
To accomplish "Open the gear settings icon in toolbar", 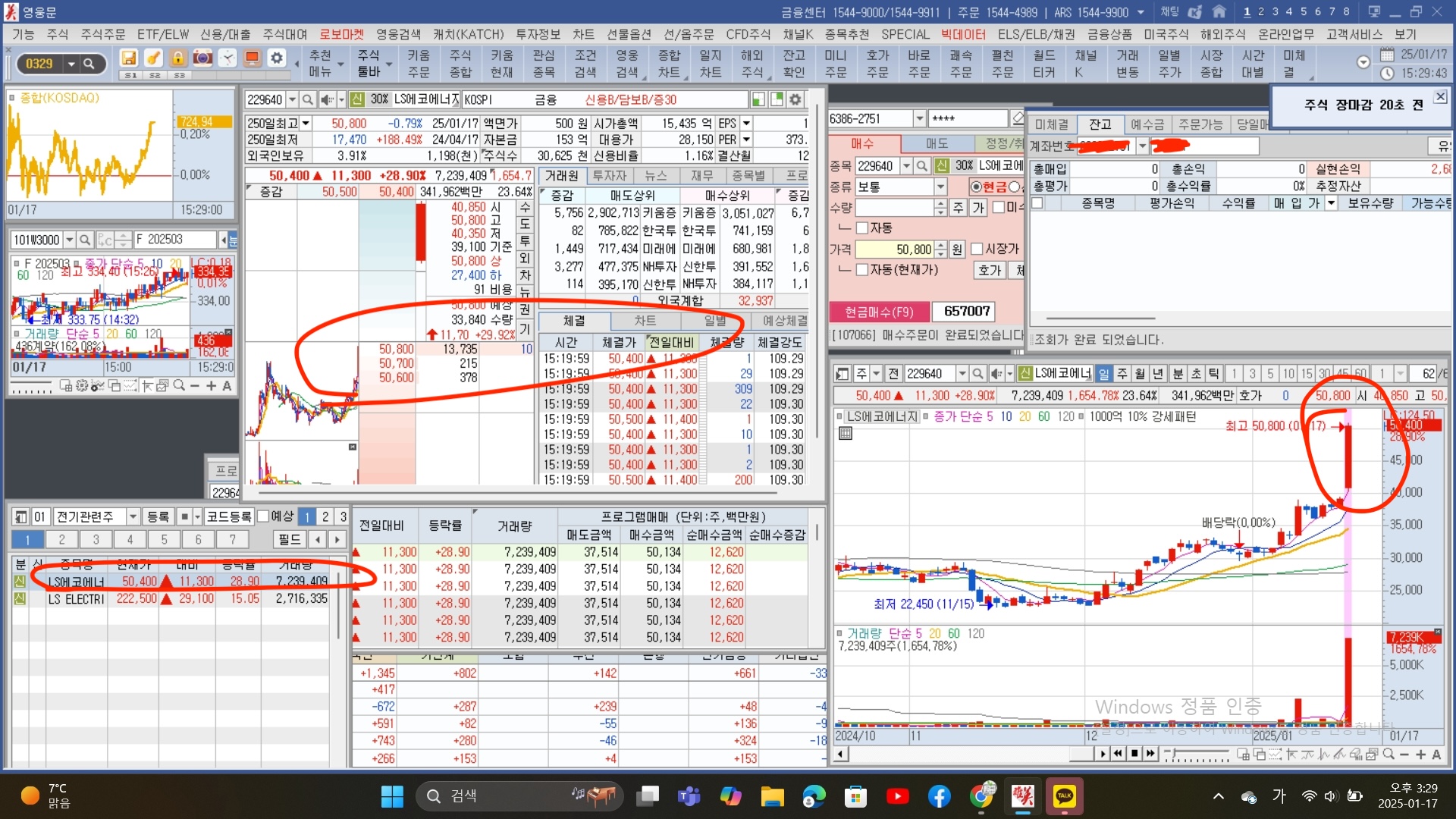I will tap(277, 58).
